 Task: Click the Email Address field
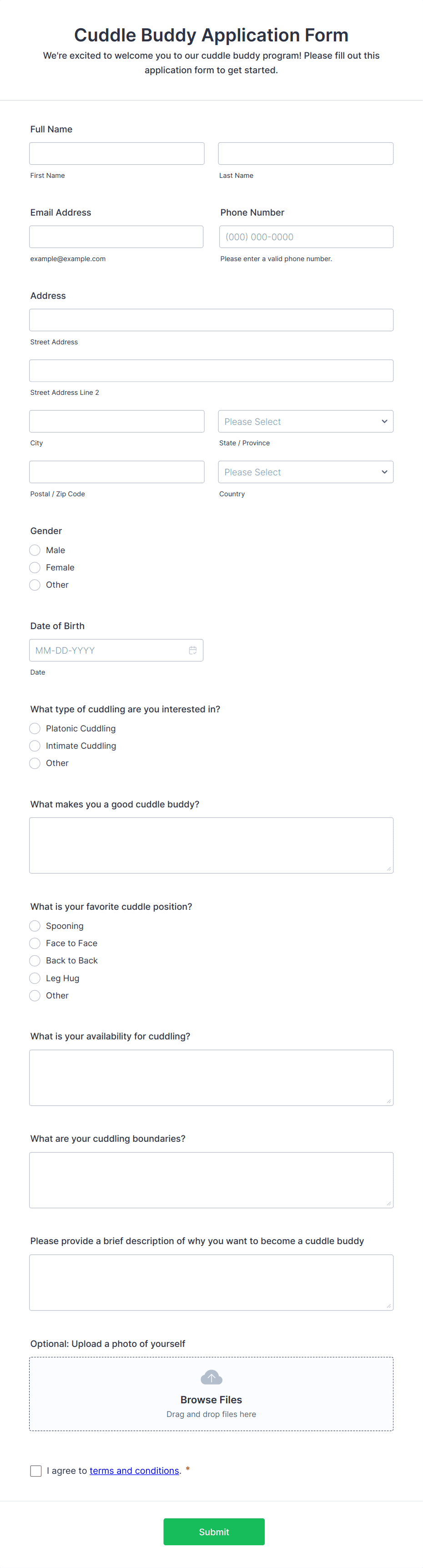click(x=116, y=237)
